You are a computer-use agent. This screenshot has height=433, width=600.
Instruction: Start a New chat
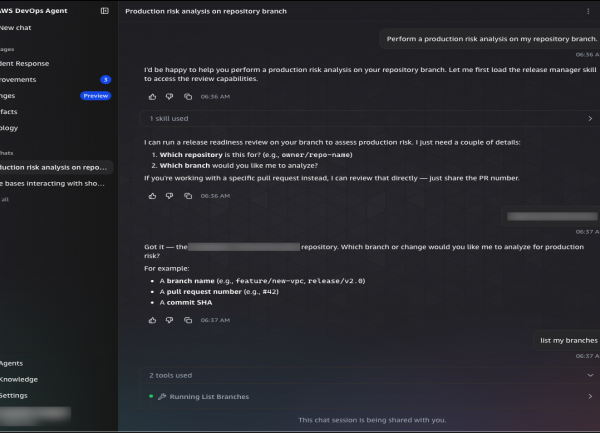click(x=16, y=28)
